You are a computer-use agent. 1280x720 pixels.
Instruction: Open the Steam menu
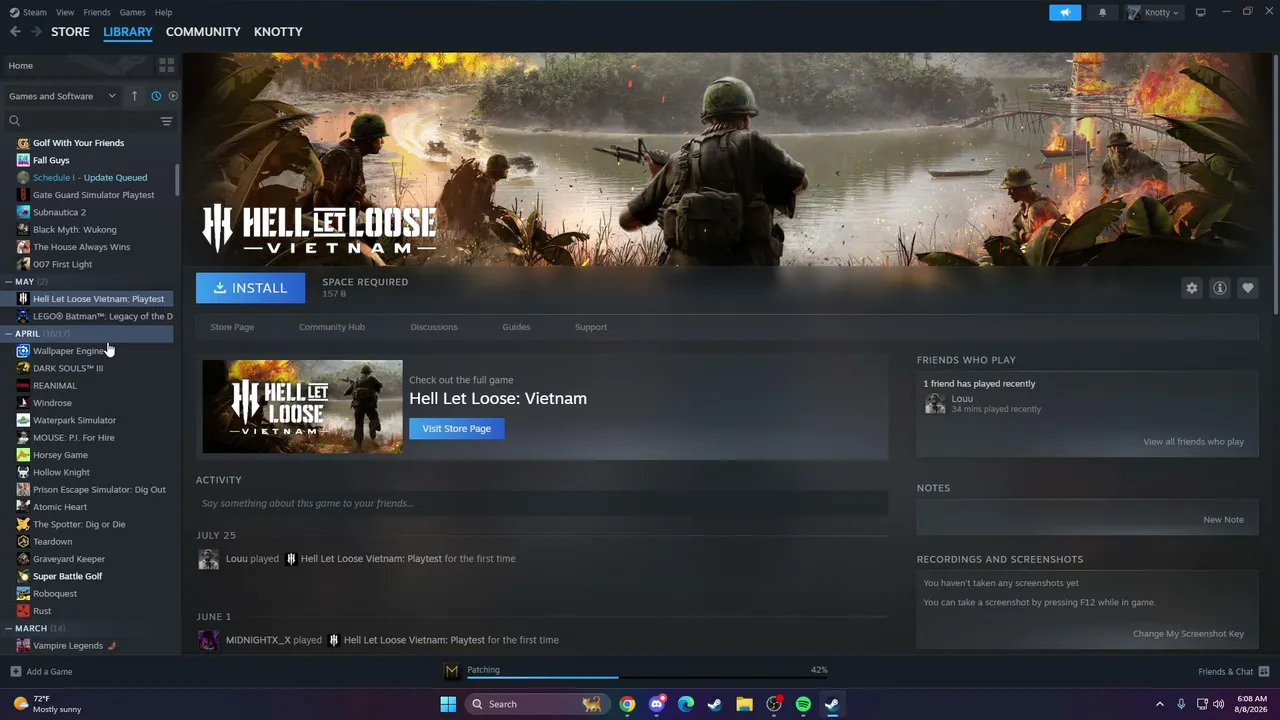(35, 12)
